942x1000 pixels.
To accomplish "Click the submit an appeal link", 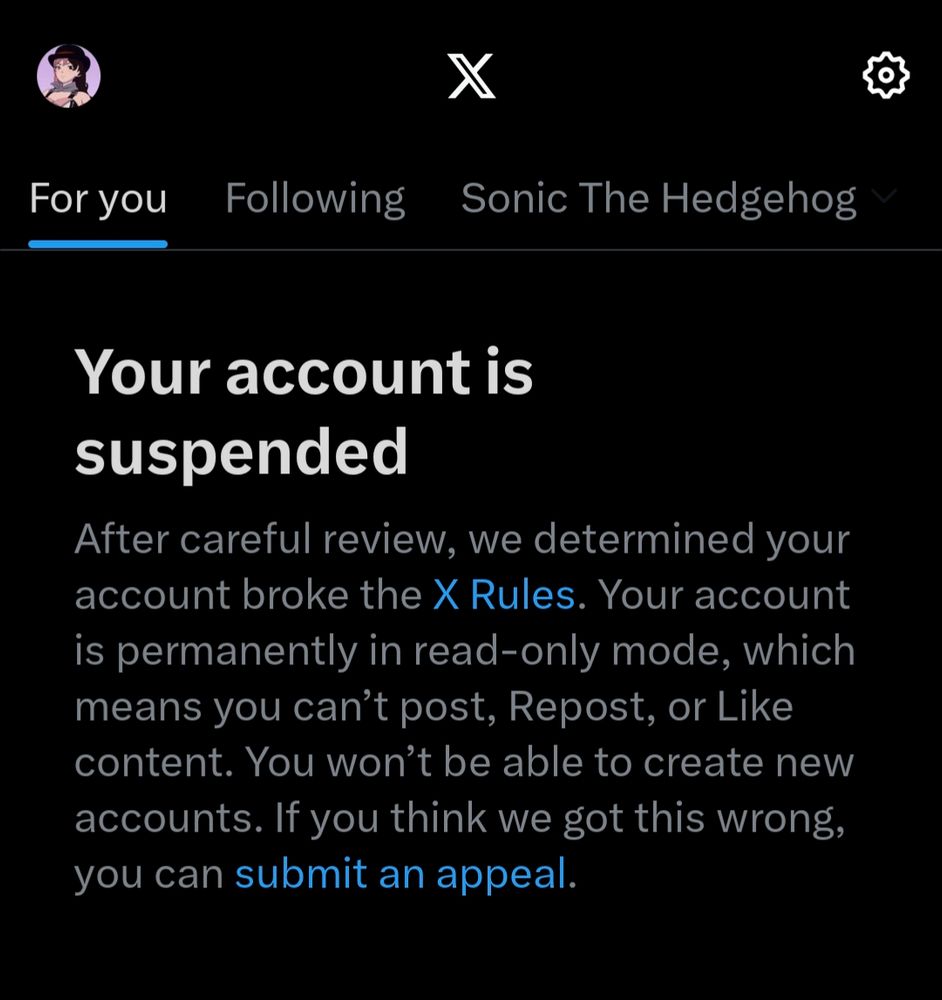I will (401, 875).
